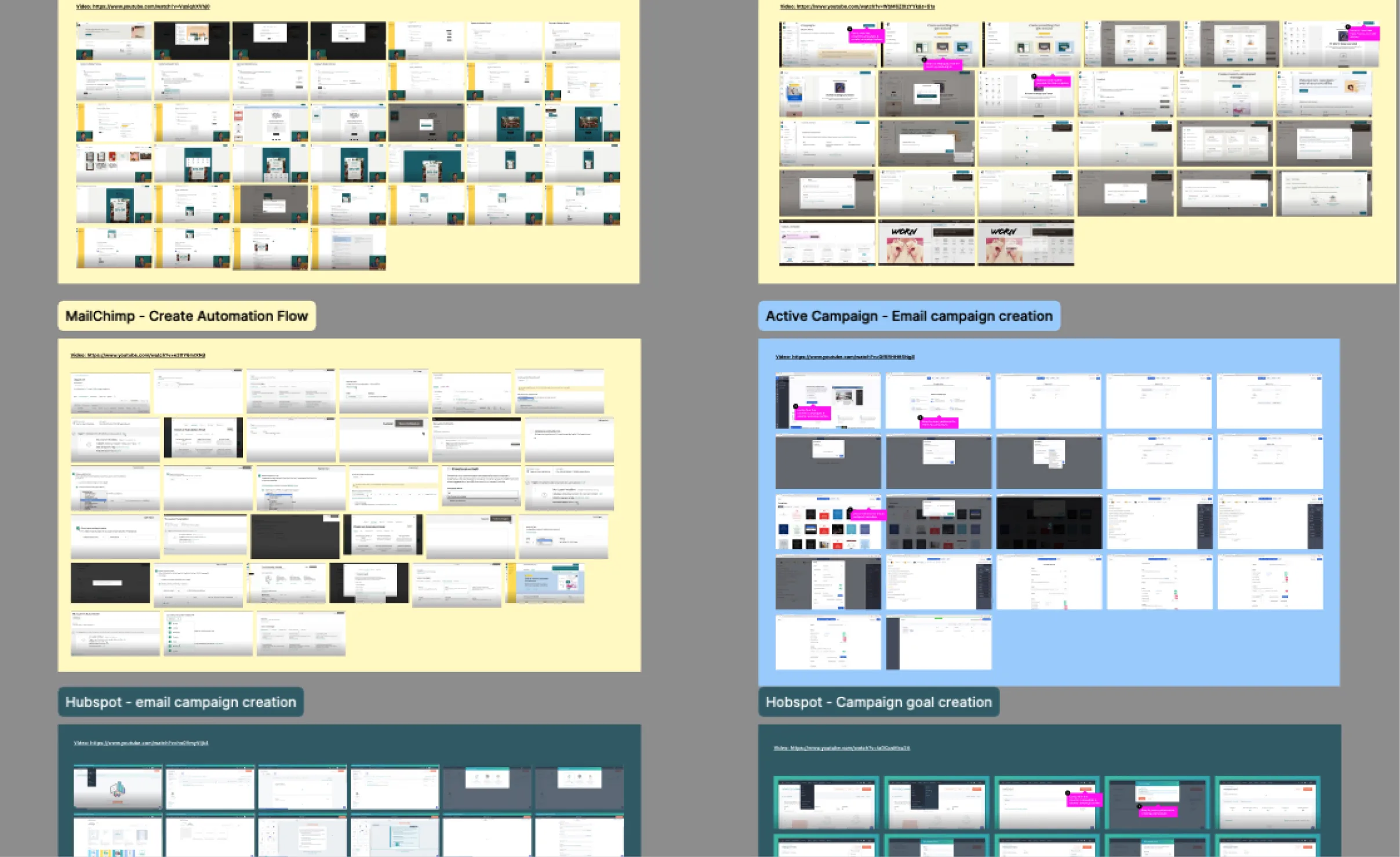This screenshot has width=1400, height=857.
Task: Select the "Hobspot - Campaign goal creation" section title
Action: pos(878,702)
